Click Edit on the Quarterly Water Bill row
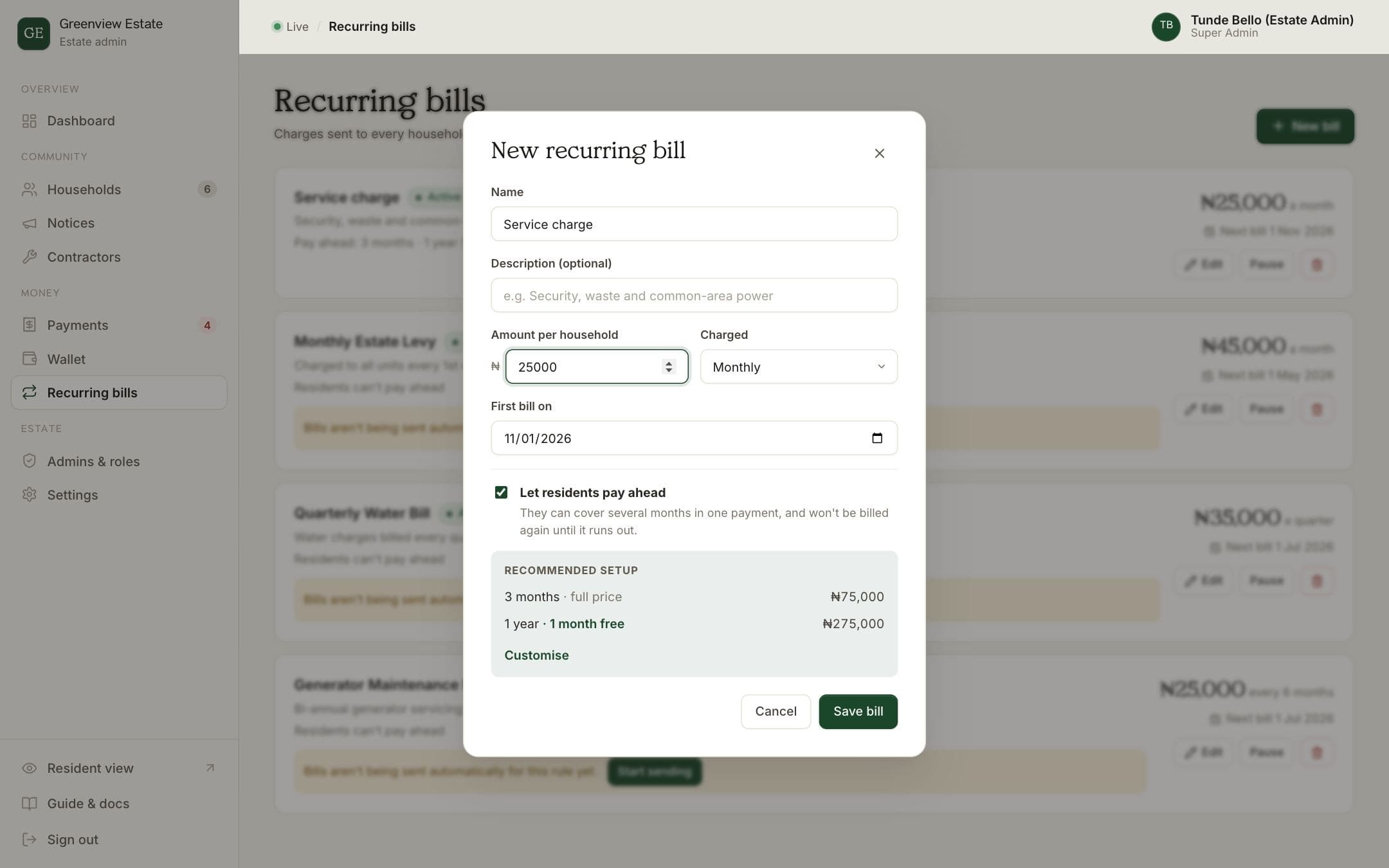Image resolution: width=1389 pixels, height=868 pixels. 1203,581
